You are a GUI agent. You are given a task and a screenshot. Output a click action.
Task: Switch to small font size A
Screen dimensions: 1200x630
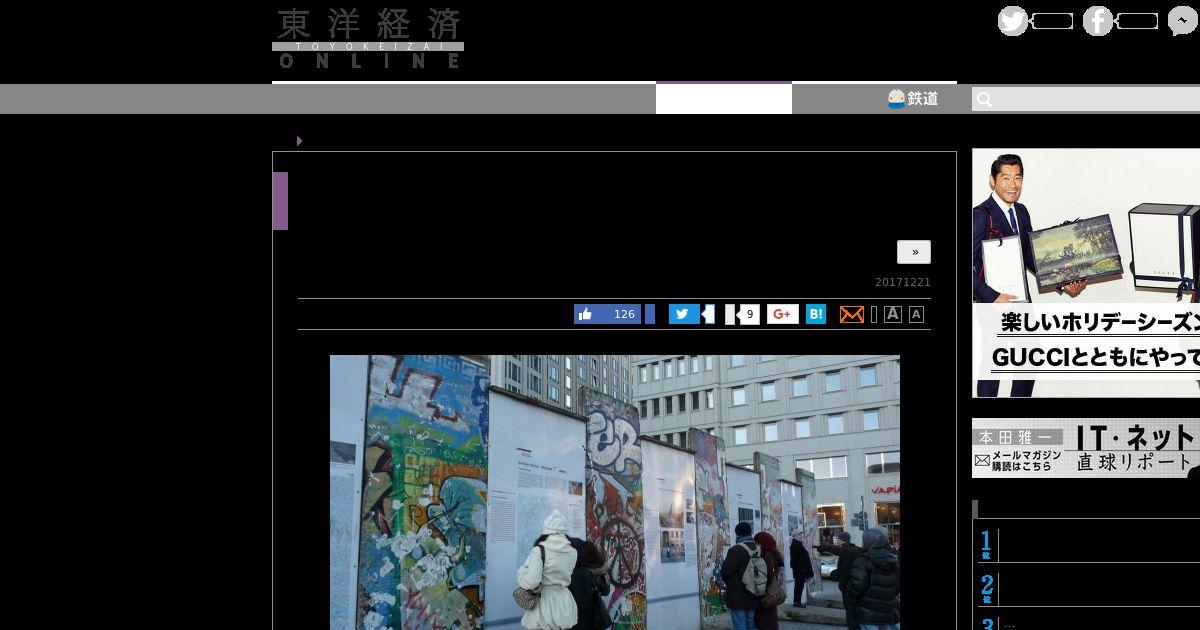916,314
